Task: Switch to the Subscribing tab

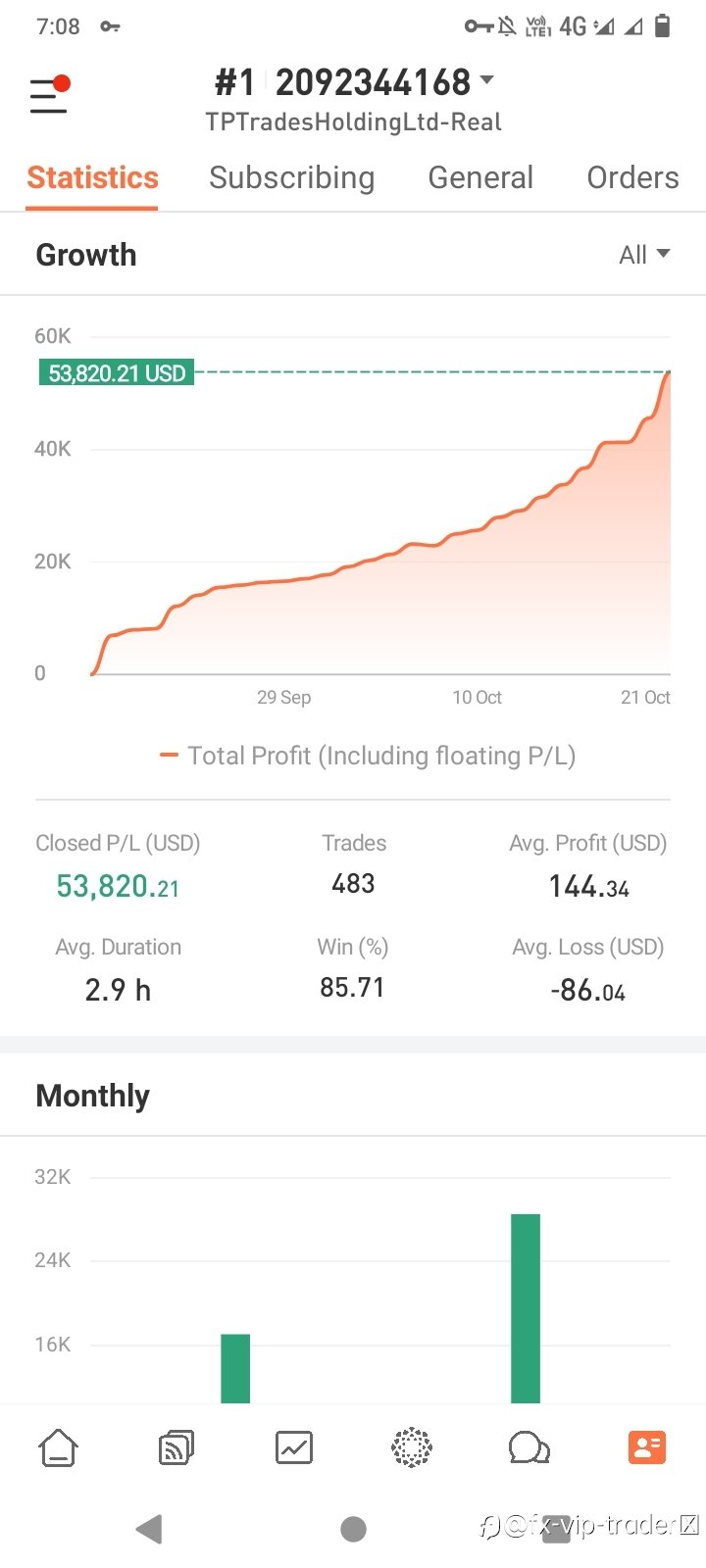Action: click(291, 177)
